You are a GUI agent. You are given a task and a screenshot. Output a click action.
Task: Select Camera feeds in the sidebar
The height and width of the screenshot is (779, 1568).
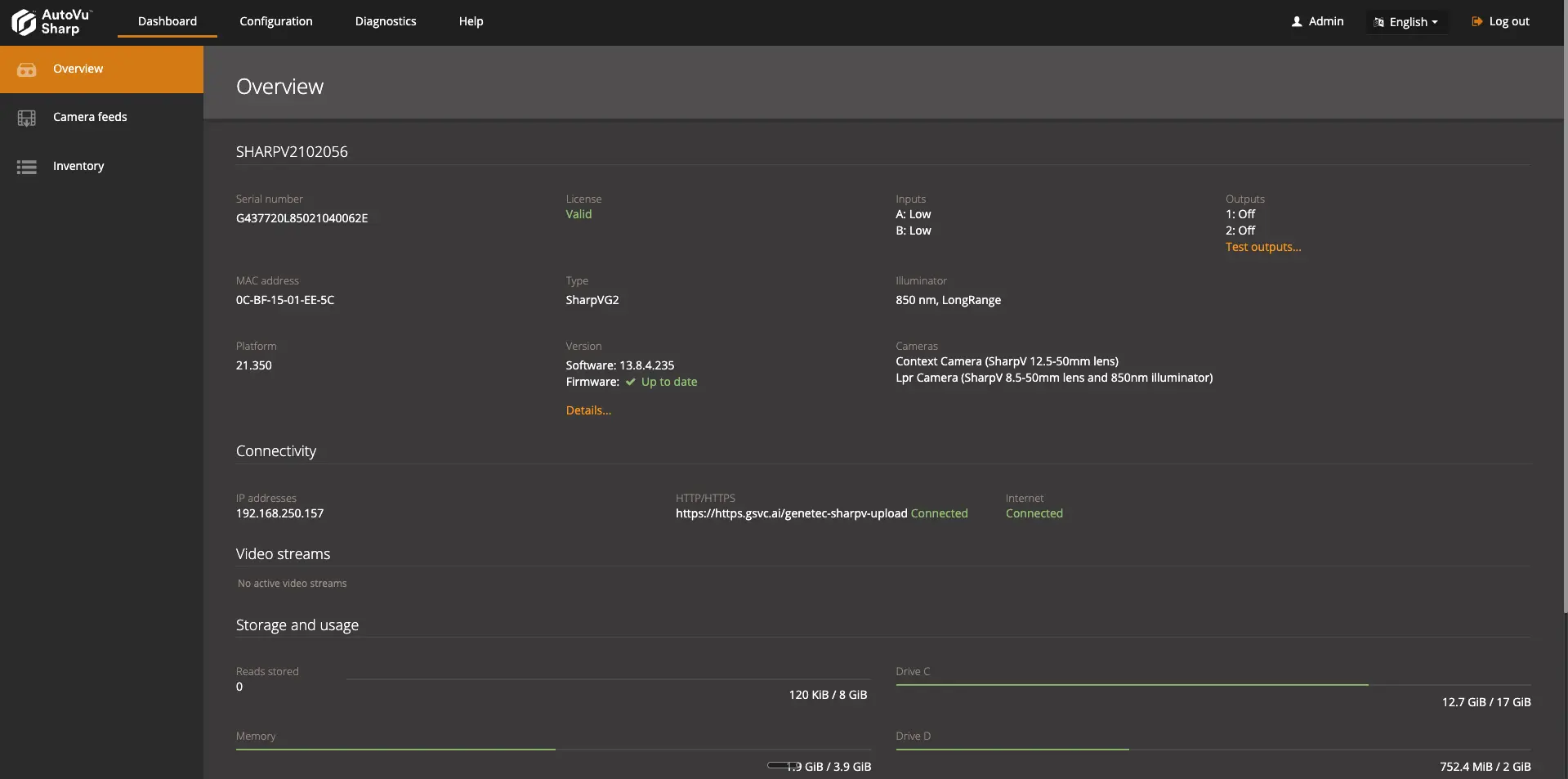pos(101,118)
